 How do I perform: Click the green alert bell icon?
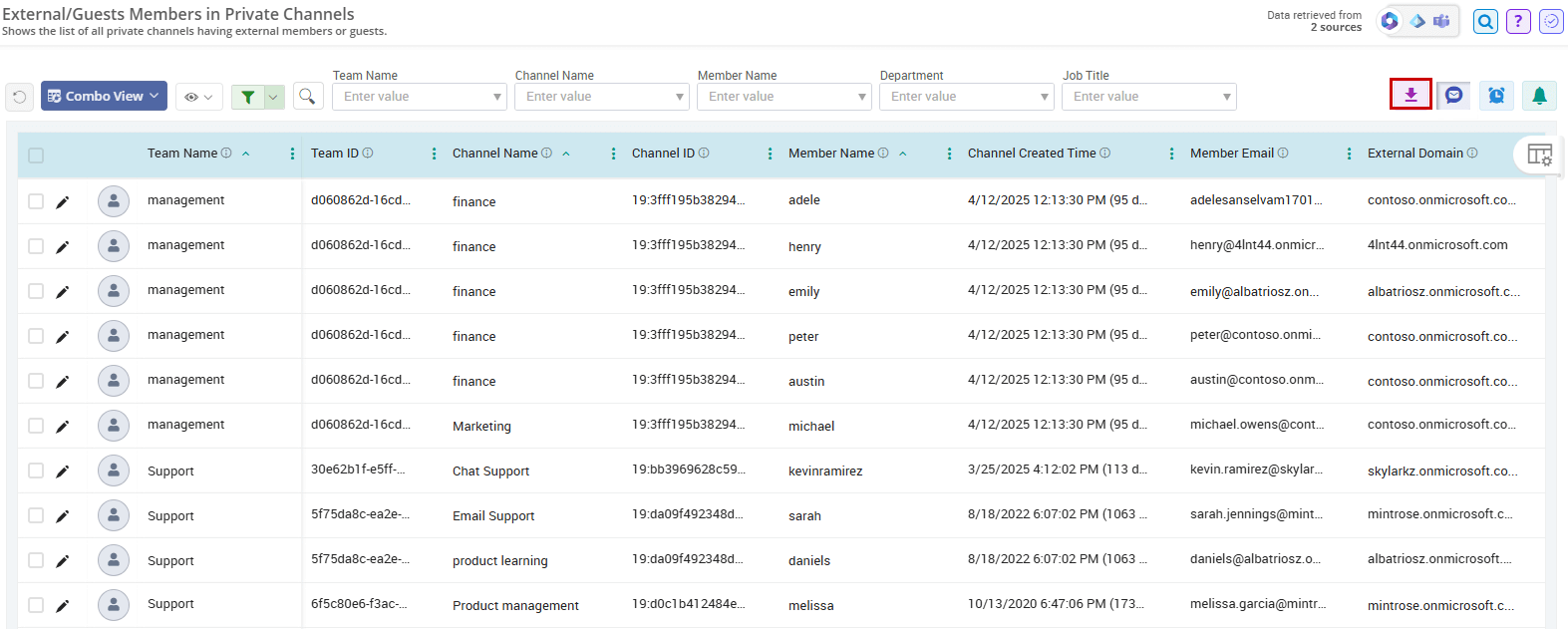pos(1539,95)
